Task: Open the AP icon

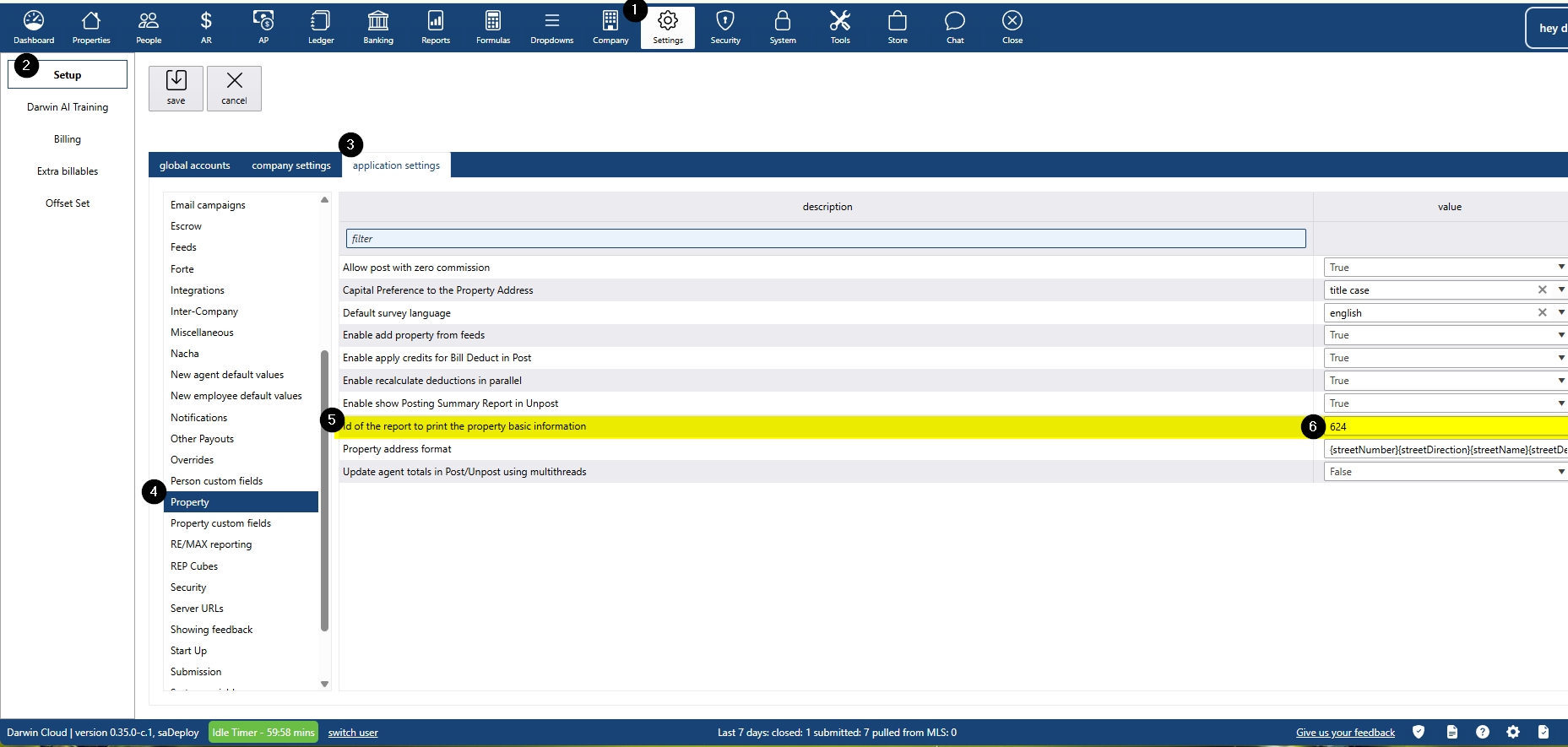Action: 263,27
